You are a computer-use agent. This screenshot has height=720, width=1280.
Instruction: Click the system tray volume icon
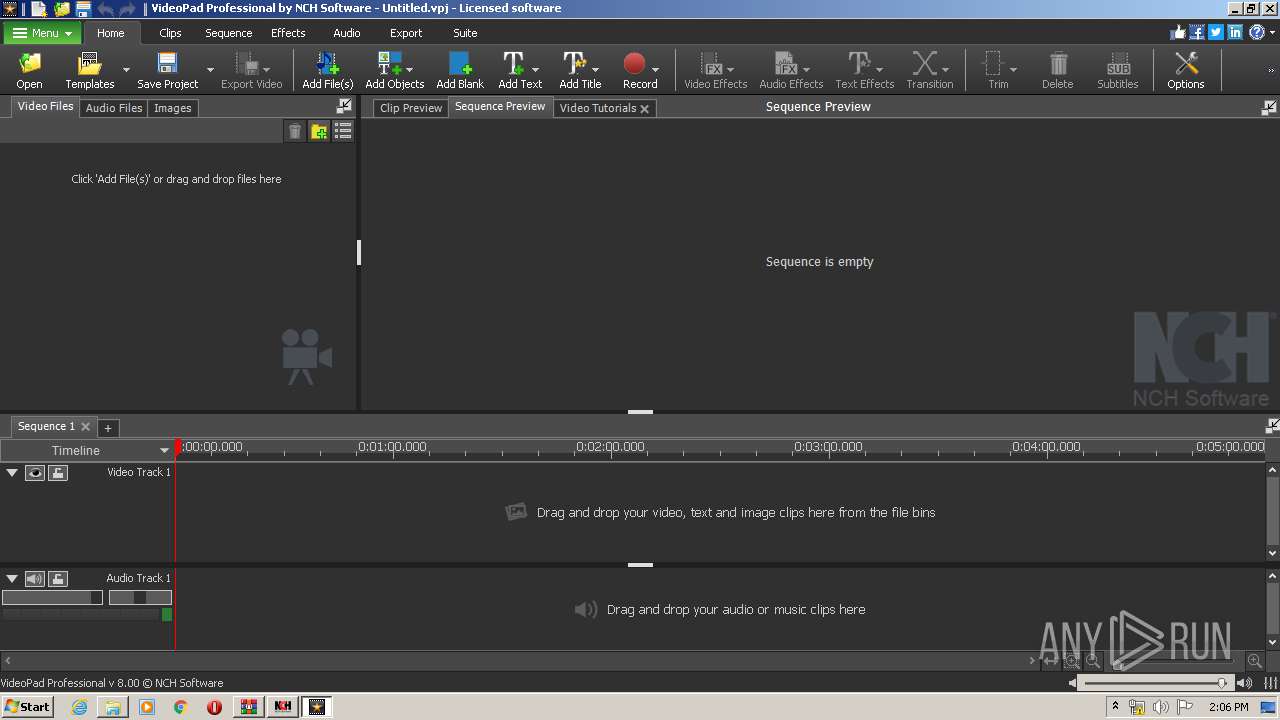pos(1160,706)
